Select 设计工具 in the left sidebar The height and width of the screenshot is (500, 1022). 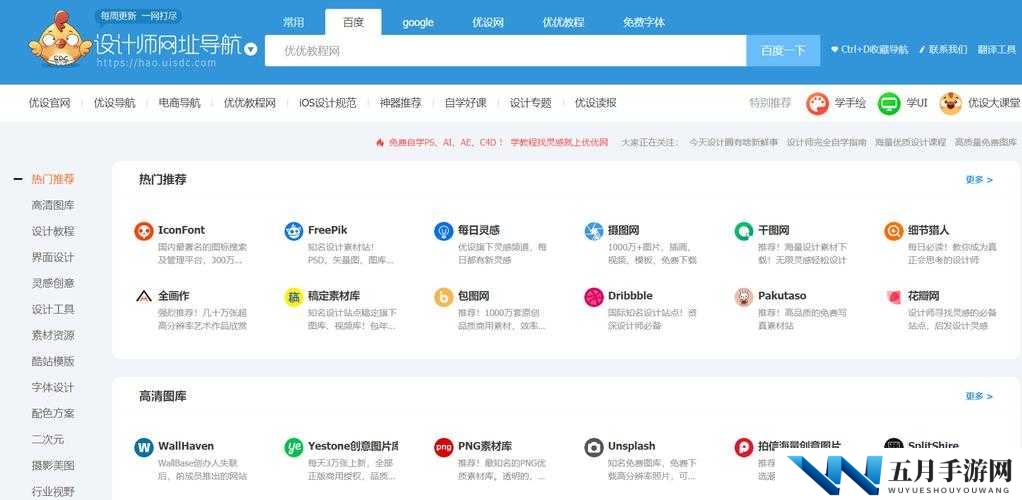pyautogui.click(x=53, y=310)
